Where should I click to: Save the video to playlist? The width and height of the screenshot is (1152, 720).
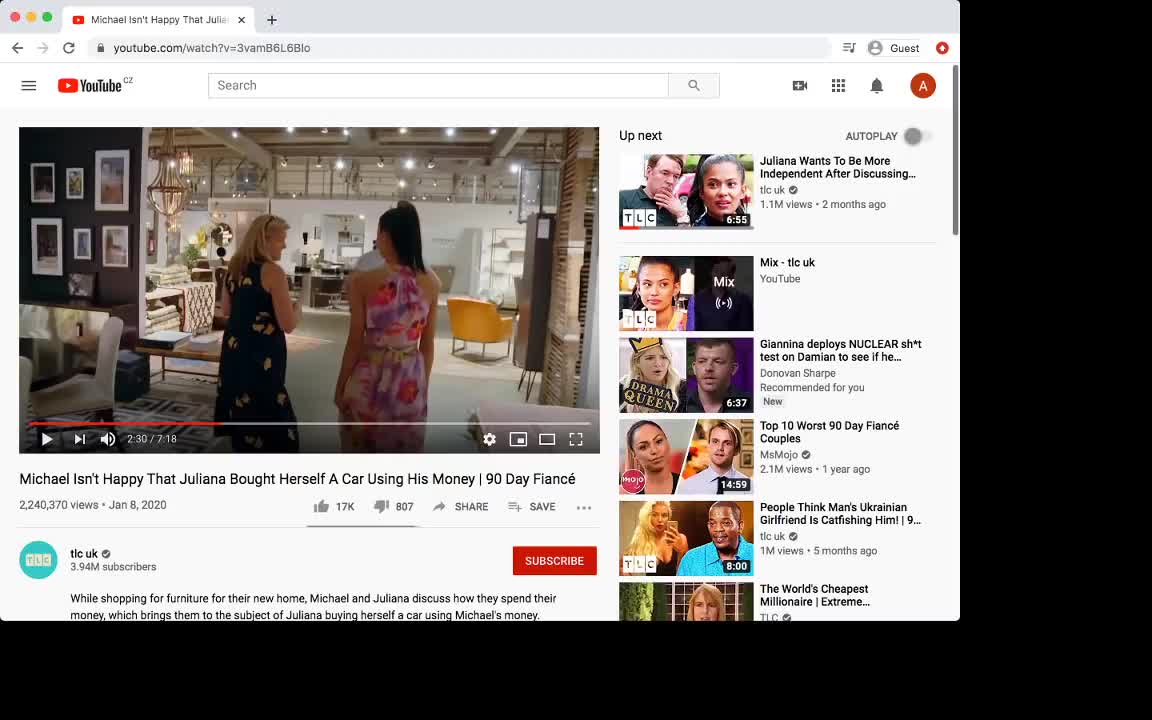(531, 506)
